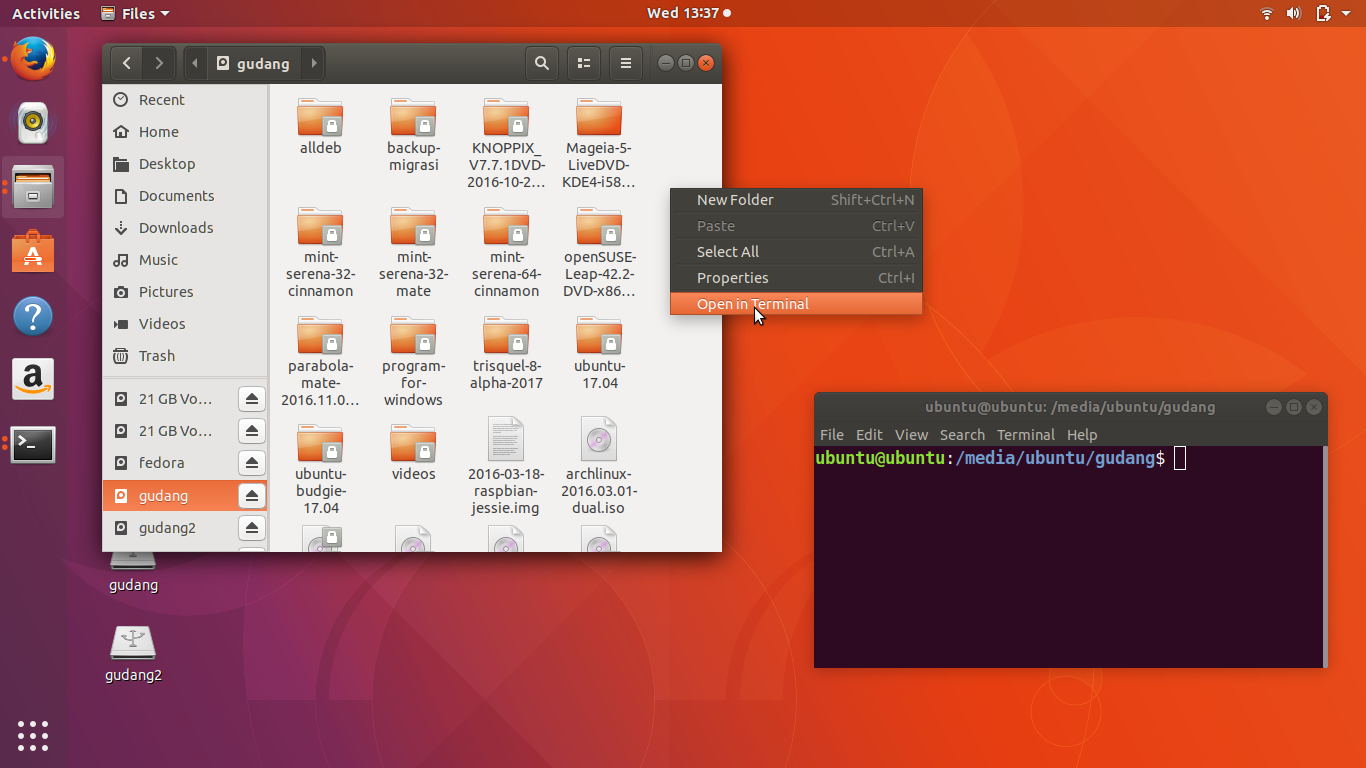
Task: Open Ubuntu Software from the dock
Action: [x=33, y=251]
